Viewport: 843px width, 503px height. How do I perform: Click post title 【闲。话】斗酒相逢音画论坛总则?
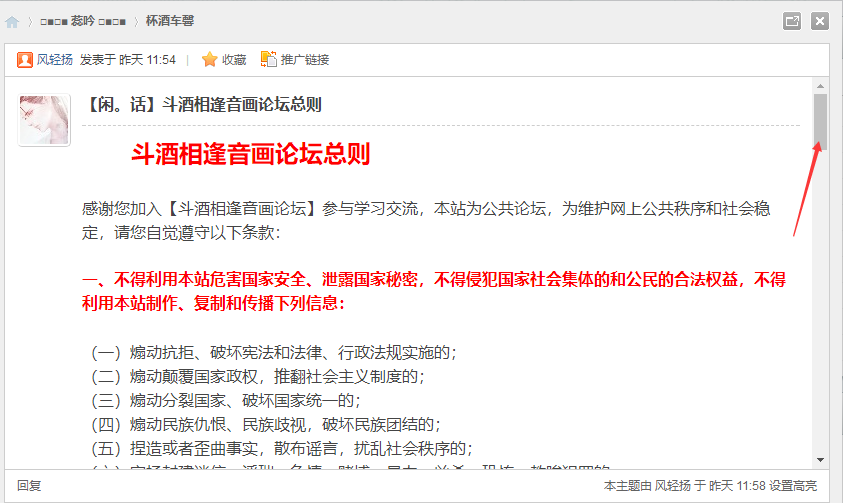click(x=202, y=104)
